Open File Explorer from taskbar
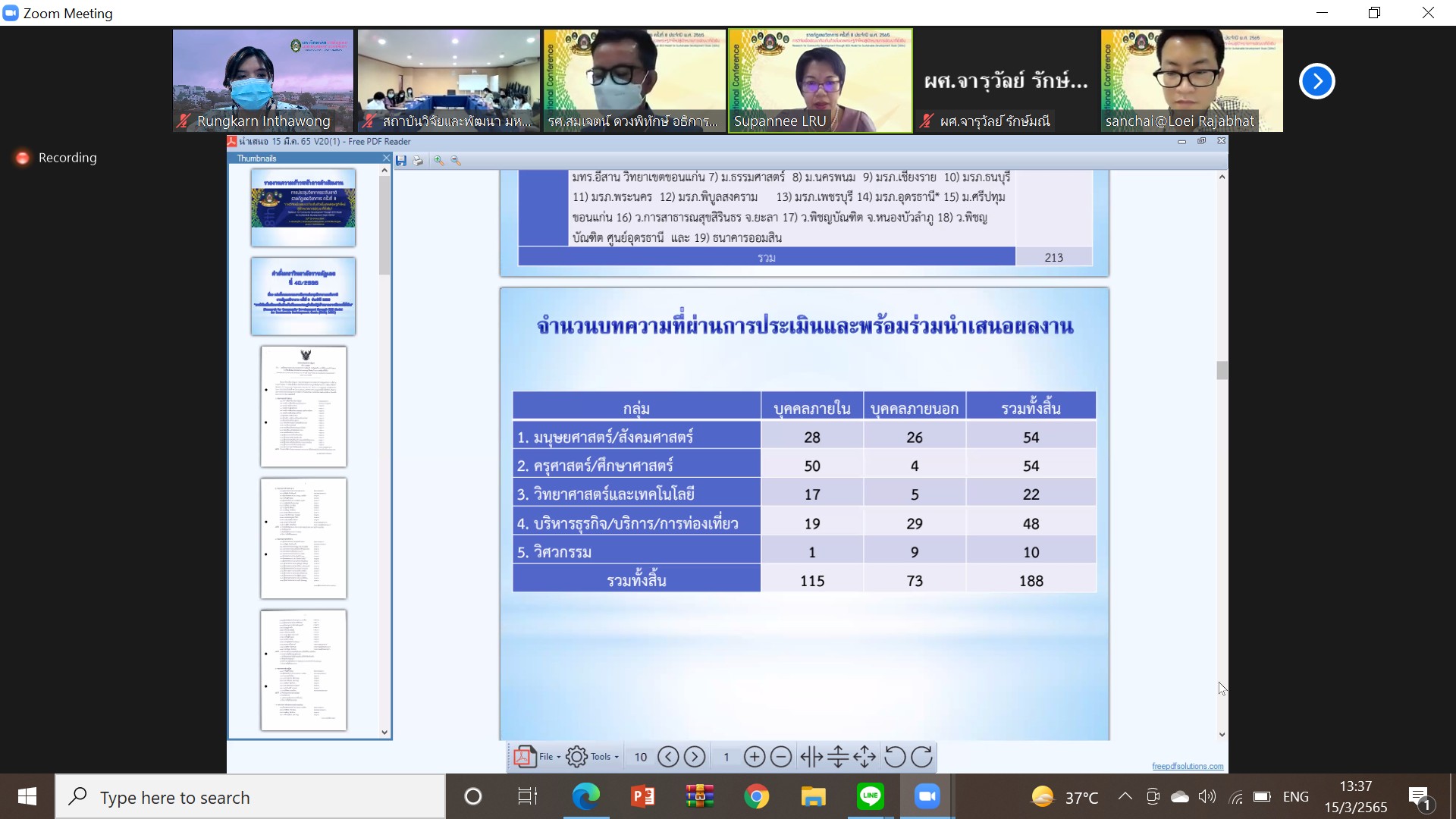1456x819 pixels. [x=813, y=797]
